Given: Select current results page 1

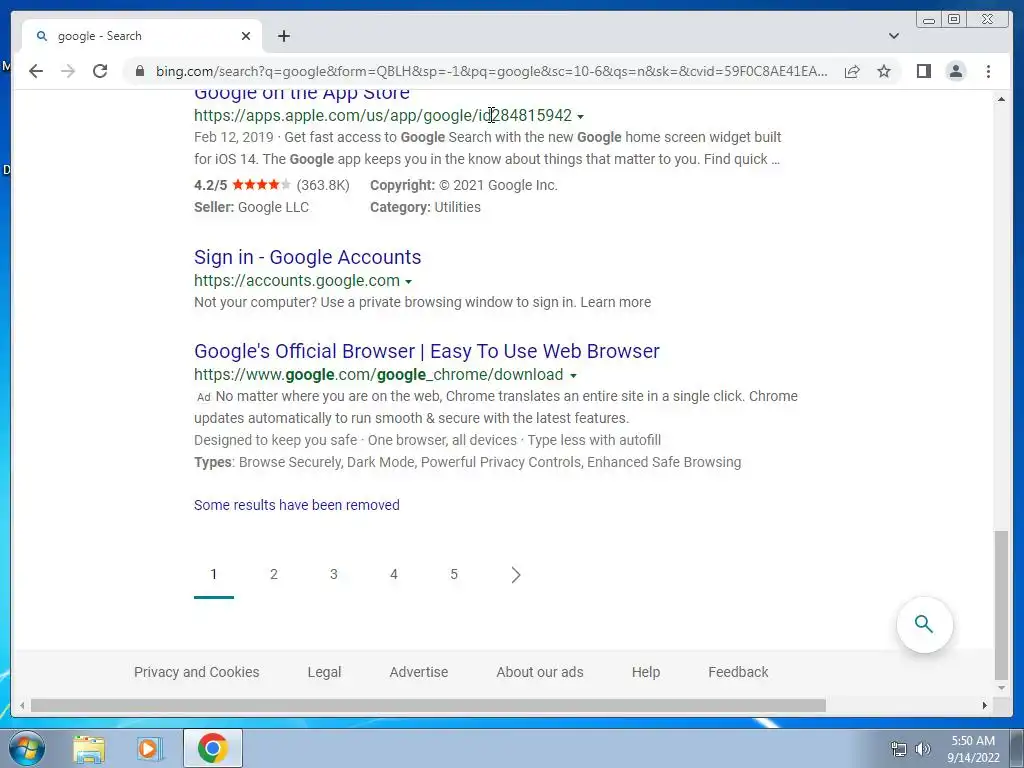Looking at the screenshot, I should tap(214, 574).
